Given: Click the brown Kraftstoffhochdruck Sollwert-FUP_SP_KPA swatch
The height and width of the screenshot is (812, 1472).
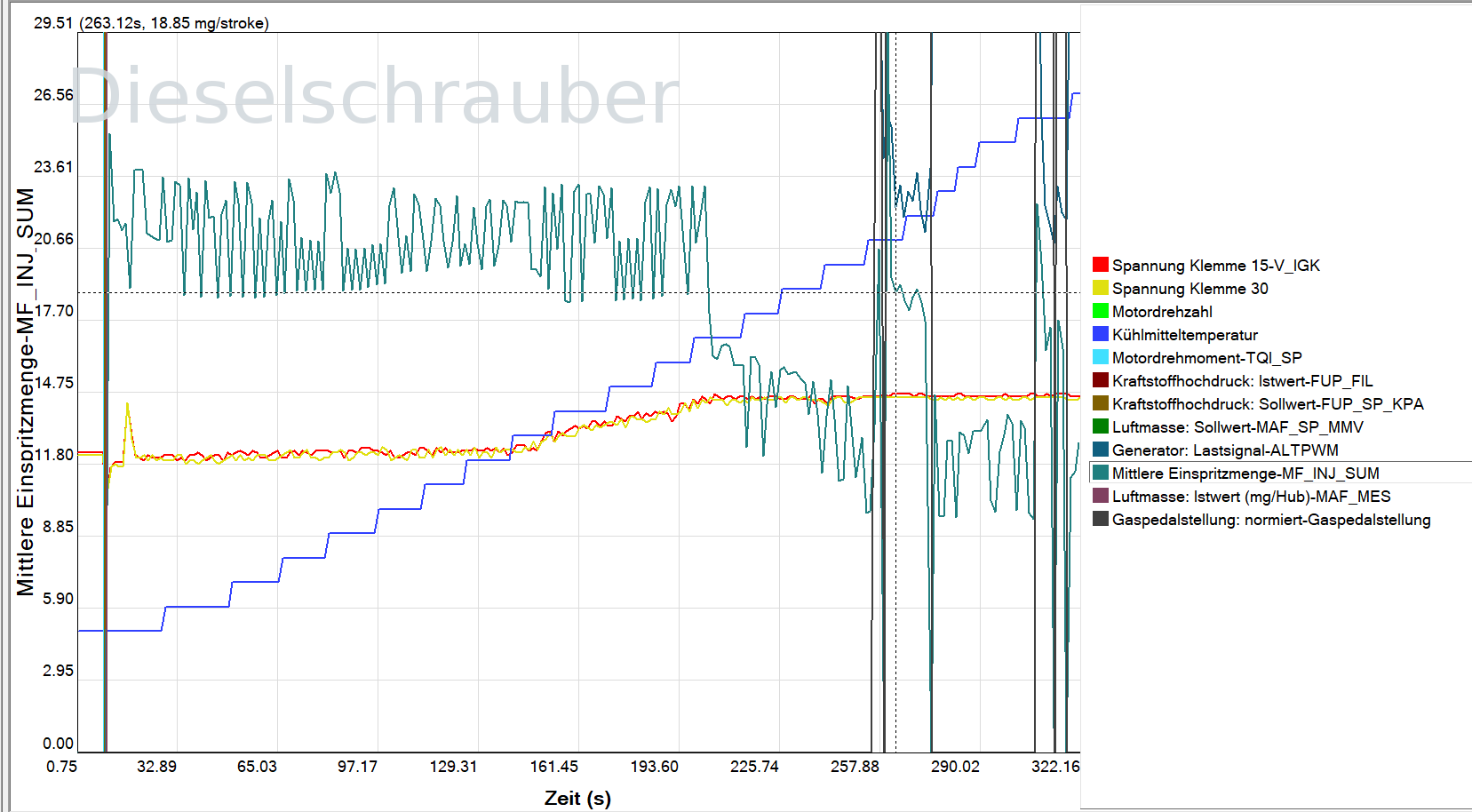Looking at the screenshot, I should (x=1100, y=403).
